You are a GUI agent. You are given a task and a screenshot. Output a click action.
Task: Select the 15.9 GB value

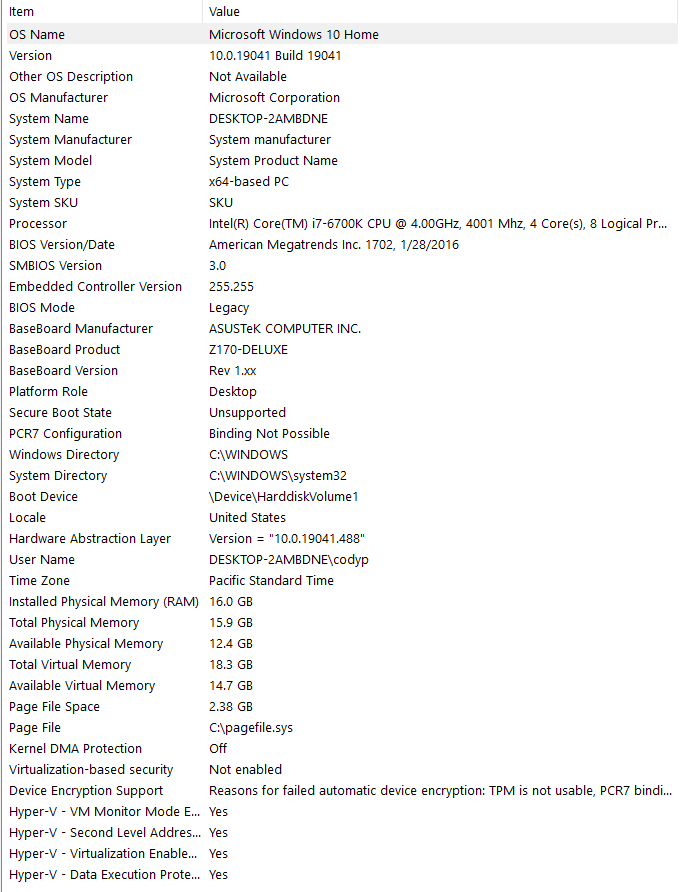coord(230,623)
